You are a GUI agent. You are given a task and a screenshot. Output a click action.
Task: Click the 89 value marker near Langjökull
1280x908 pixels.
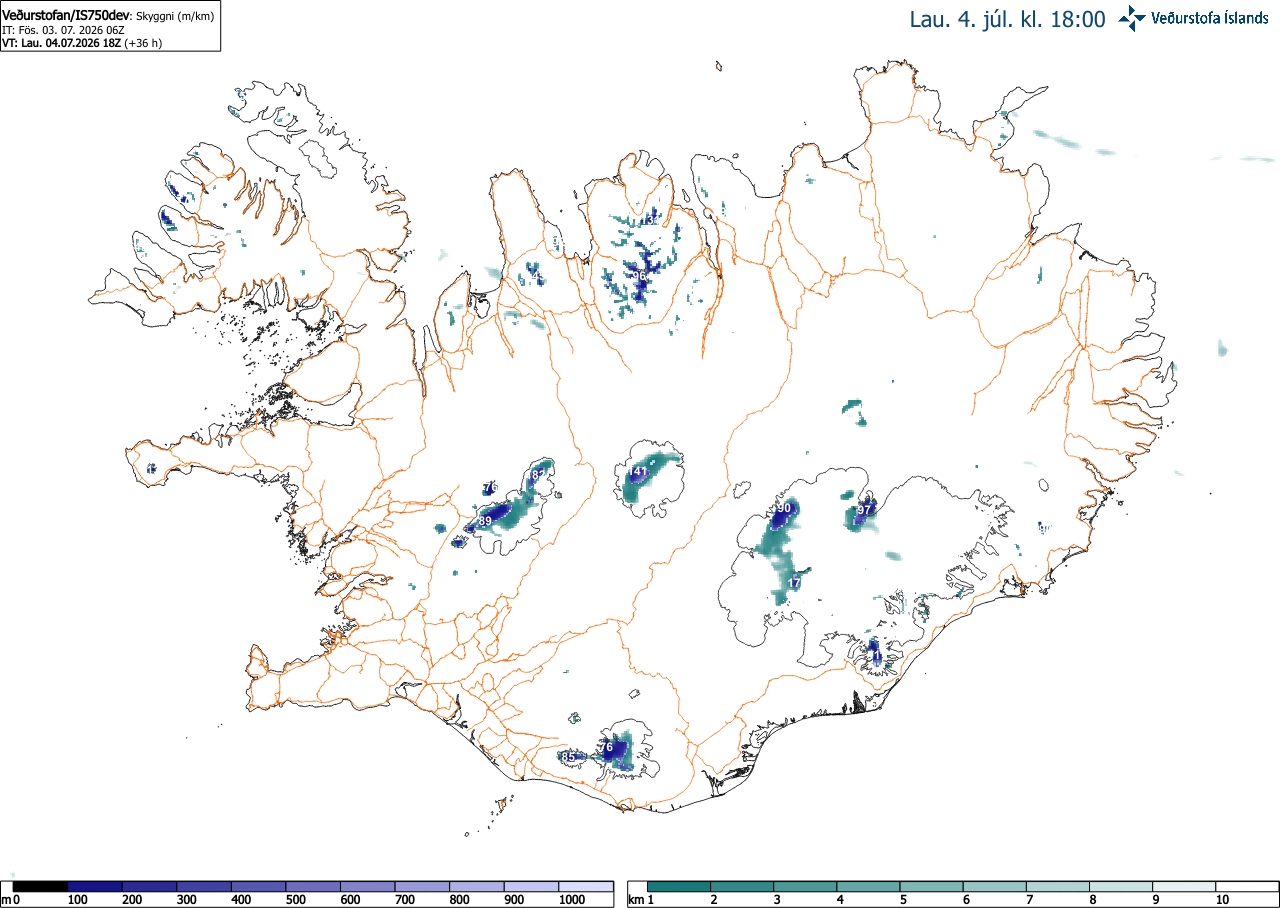[485, 522]
